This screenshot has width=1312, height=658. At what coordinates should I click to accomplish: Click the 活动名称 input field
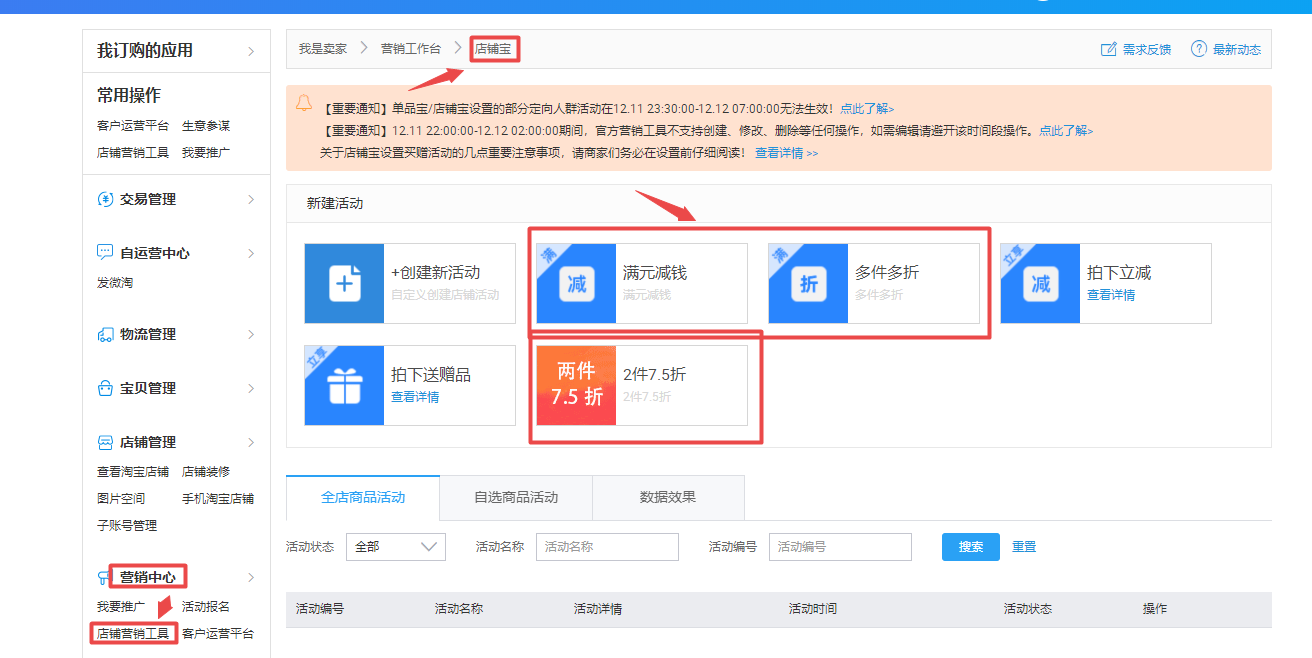tap(607, 547)
